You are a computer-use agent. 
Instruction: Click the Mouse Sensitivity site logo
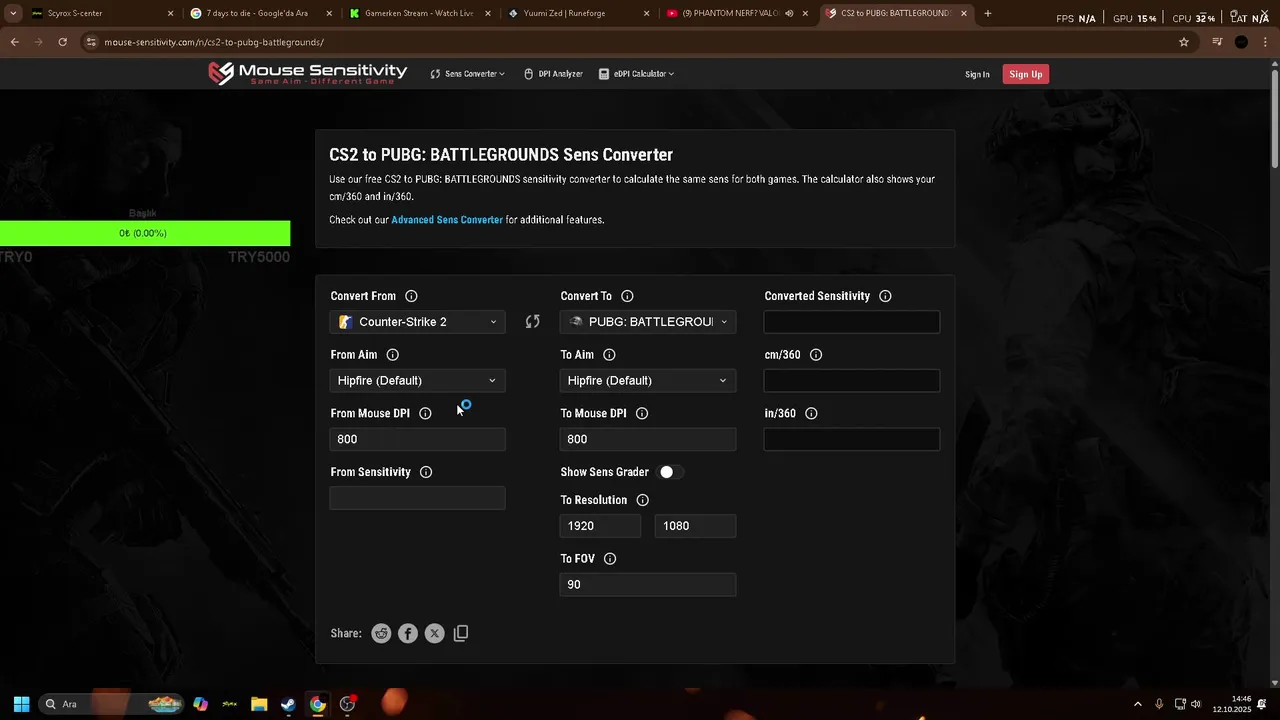(x=307, y=73)
